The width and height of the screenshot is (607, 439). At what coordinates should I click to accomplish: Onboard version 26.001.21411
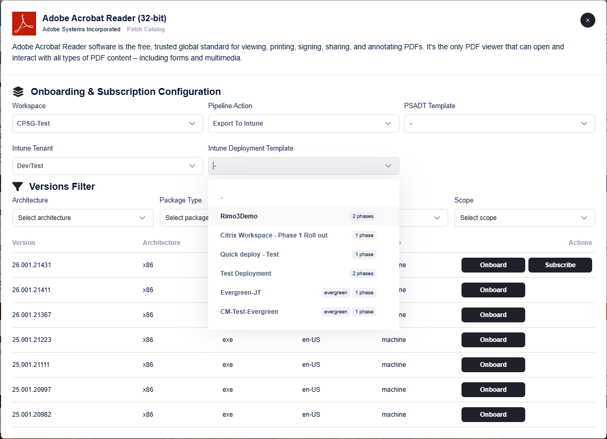point(493,290)
